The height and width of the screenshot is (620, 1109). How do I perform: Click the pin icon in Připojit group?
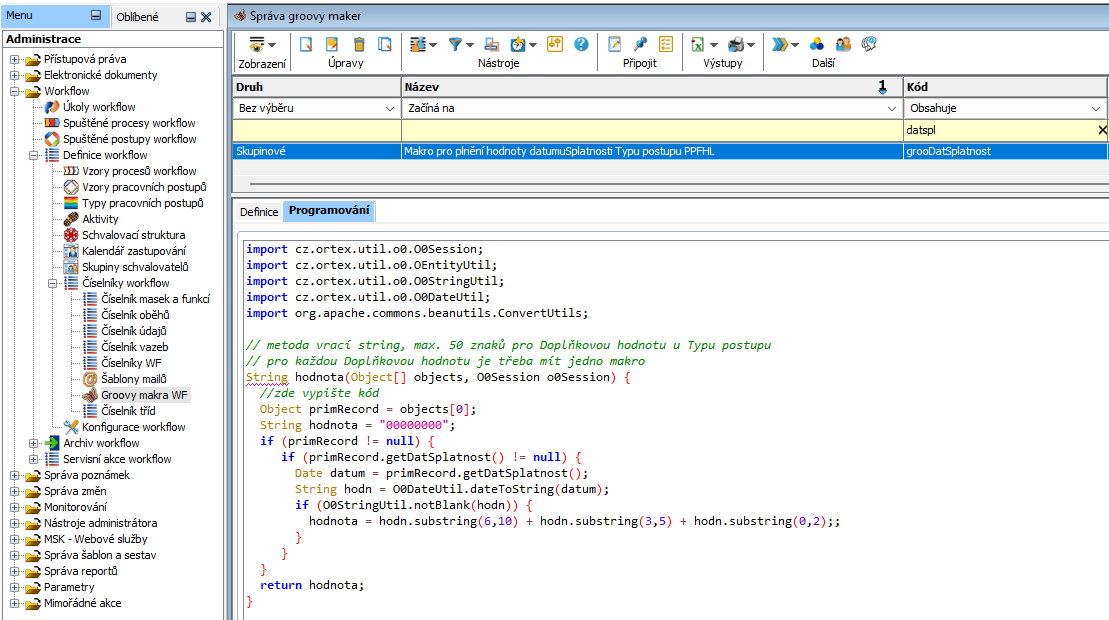point(641,44)
